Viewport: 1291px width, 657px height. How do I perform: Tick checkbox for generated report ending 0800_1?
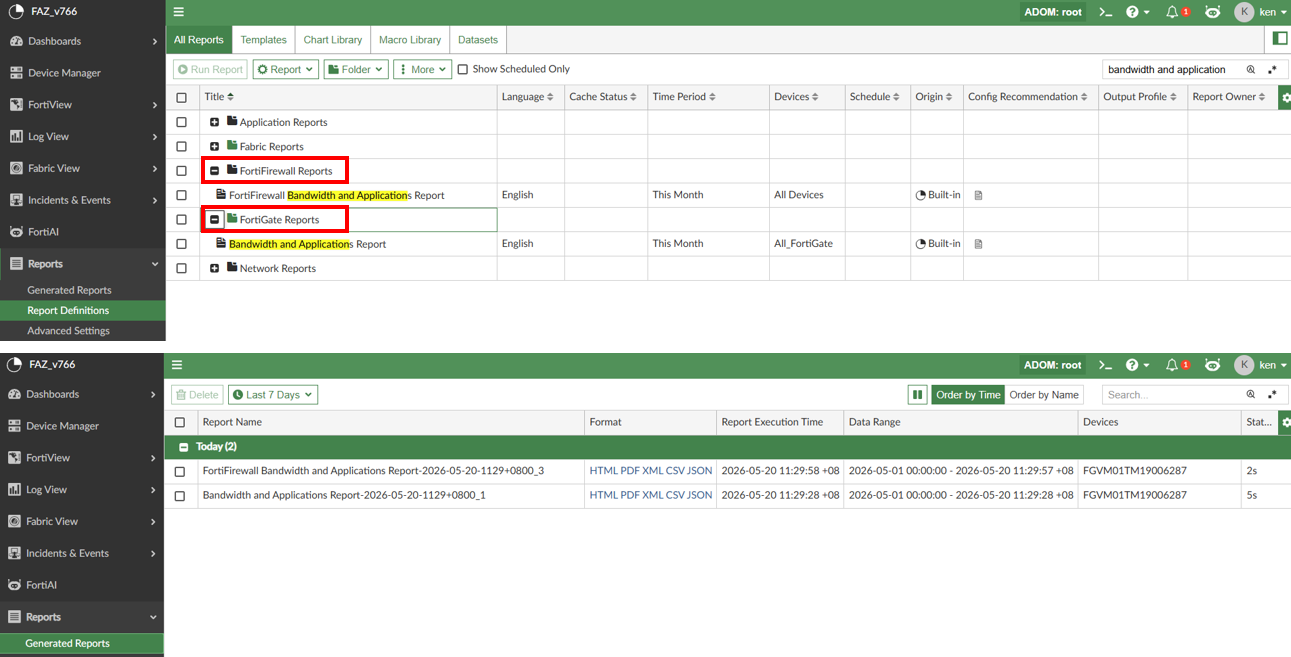[x=180, y=496]
